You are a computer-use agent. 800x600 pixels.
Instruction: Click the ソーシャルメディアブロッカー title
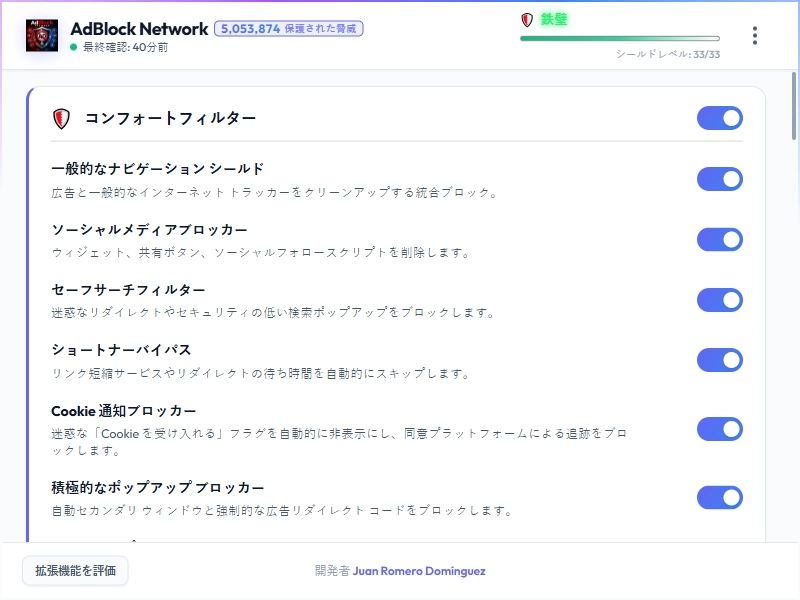(x=149, y=230)
